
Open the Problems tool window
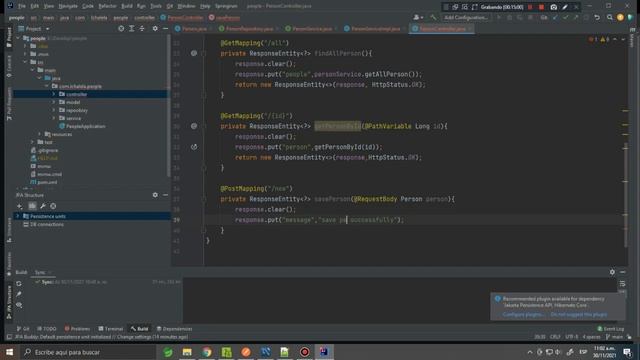(x=77, y=329)
